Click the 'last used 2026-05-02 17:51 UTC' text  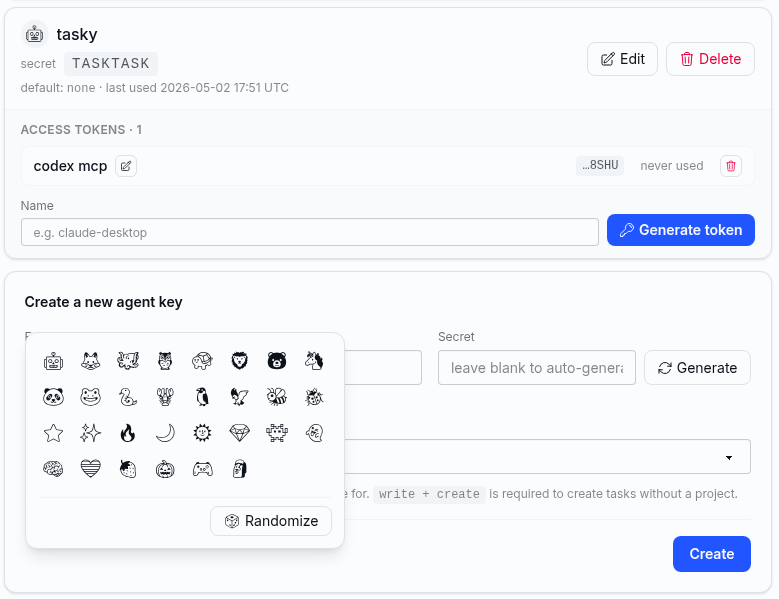click(x=197, y=88)
